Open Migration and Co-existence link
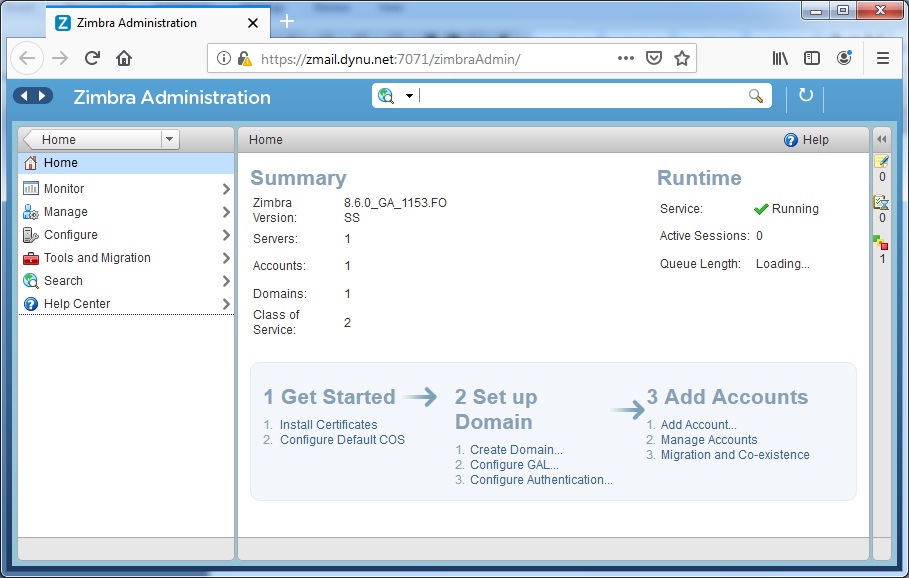This screenshot has height=578, width=909. point(735,455)
